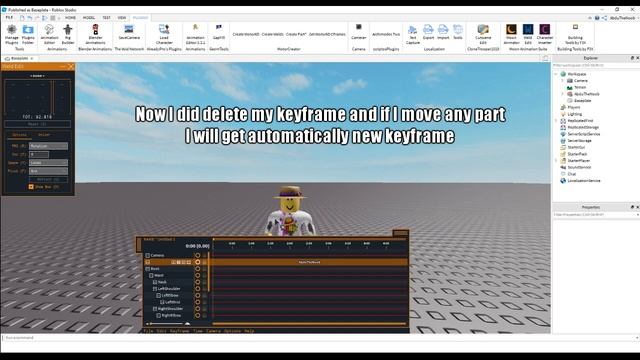Image resolution: width=640 pixels, height=360 pixels.
Task: Open the Rotation mode dropdown in Weld Edit
Action: coord(48,146)
